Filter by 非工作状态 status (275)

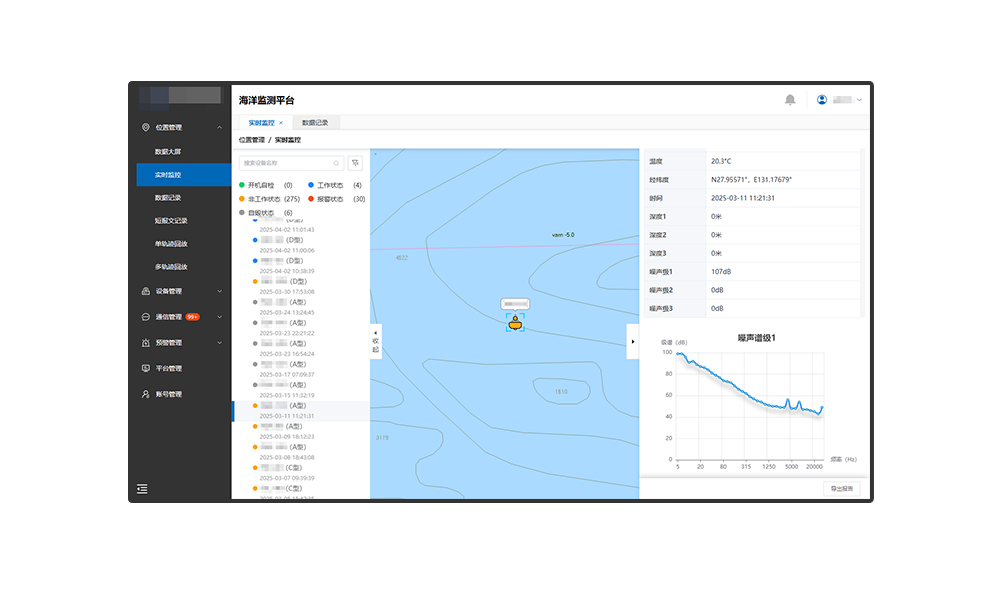pos(269,199)
